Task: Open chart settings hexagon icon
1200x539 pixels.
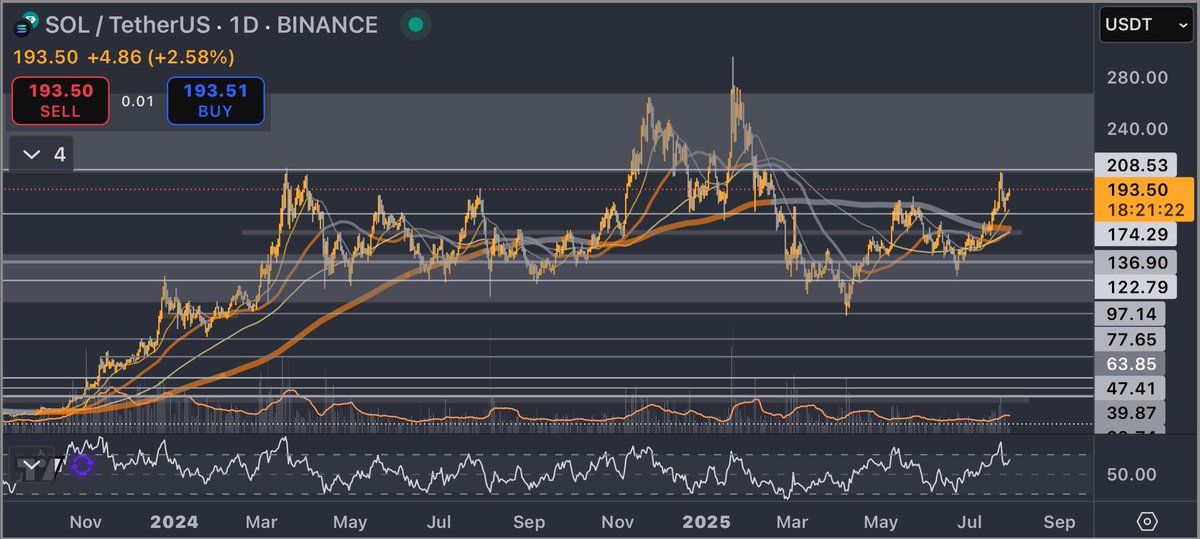Action: 1147,521
